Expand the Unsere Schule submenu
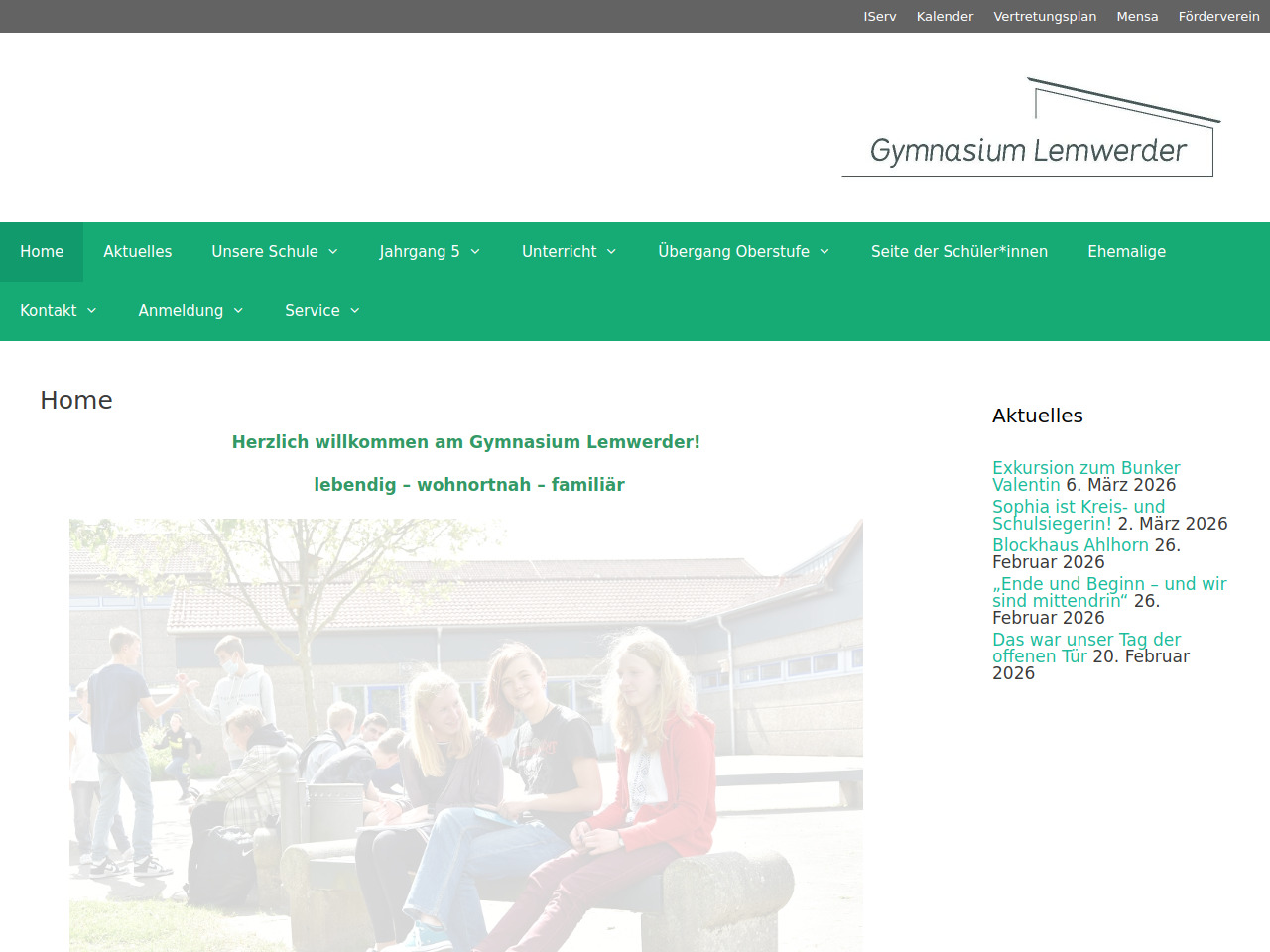The width and height of the screenshot is (1270, 952). (x=275, y=252)
